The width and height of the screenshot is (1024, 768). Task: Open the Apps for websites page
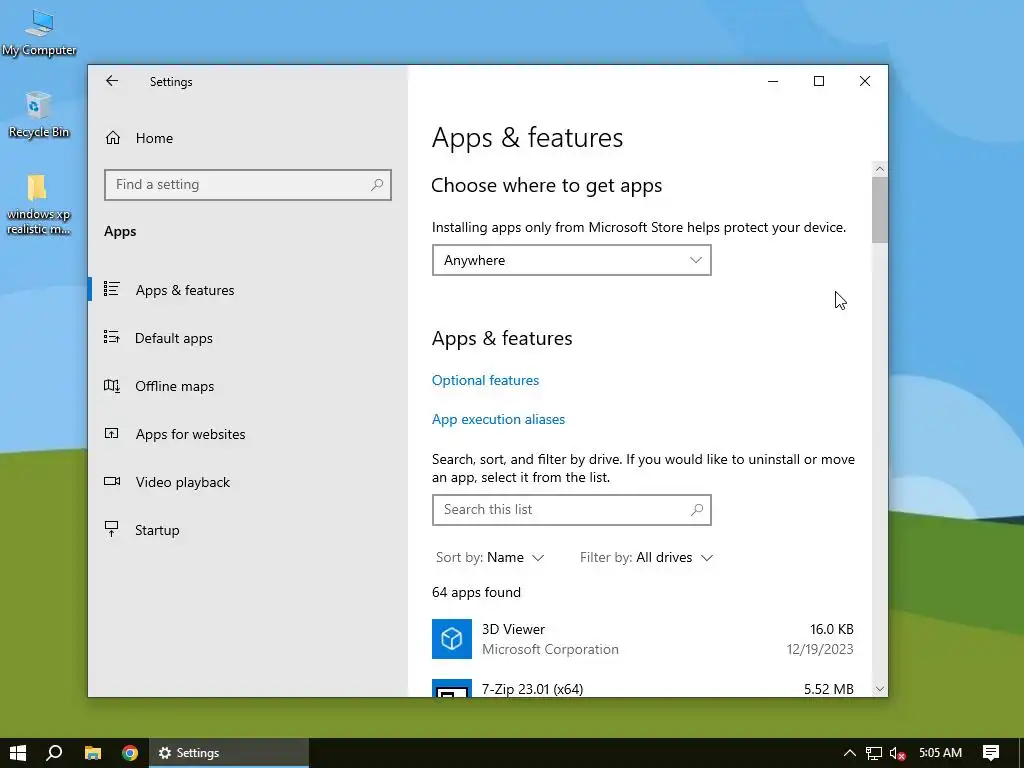(190, 434)
